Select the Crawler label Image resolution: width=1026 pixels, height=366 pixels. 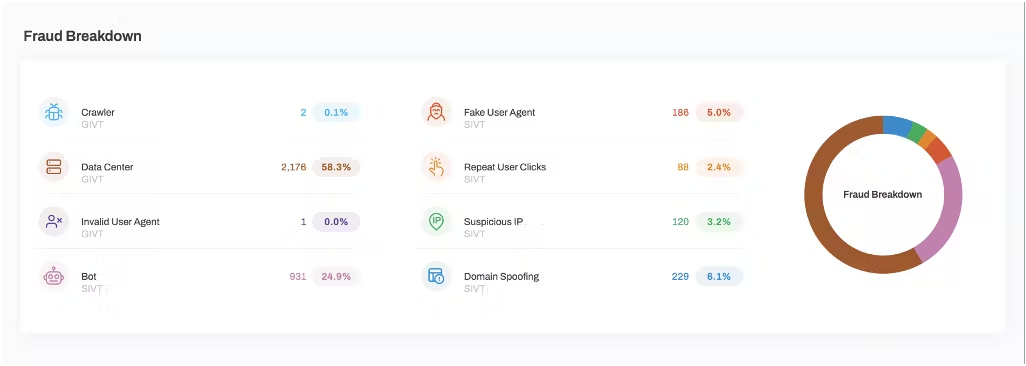97,113
